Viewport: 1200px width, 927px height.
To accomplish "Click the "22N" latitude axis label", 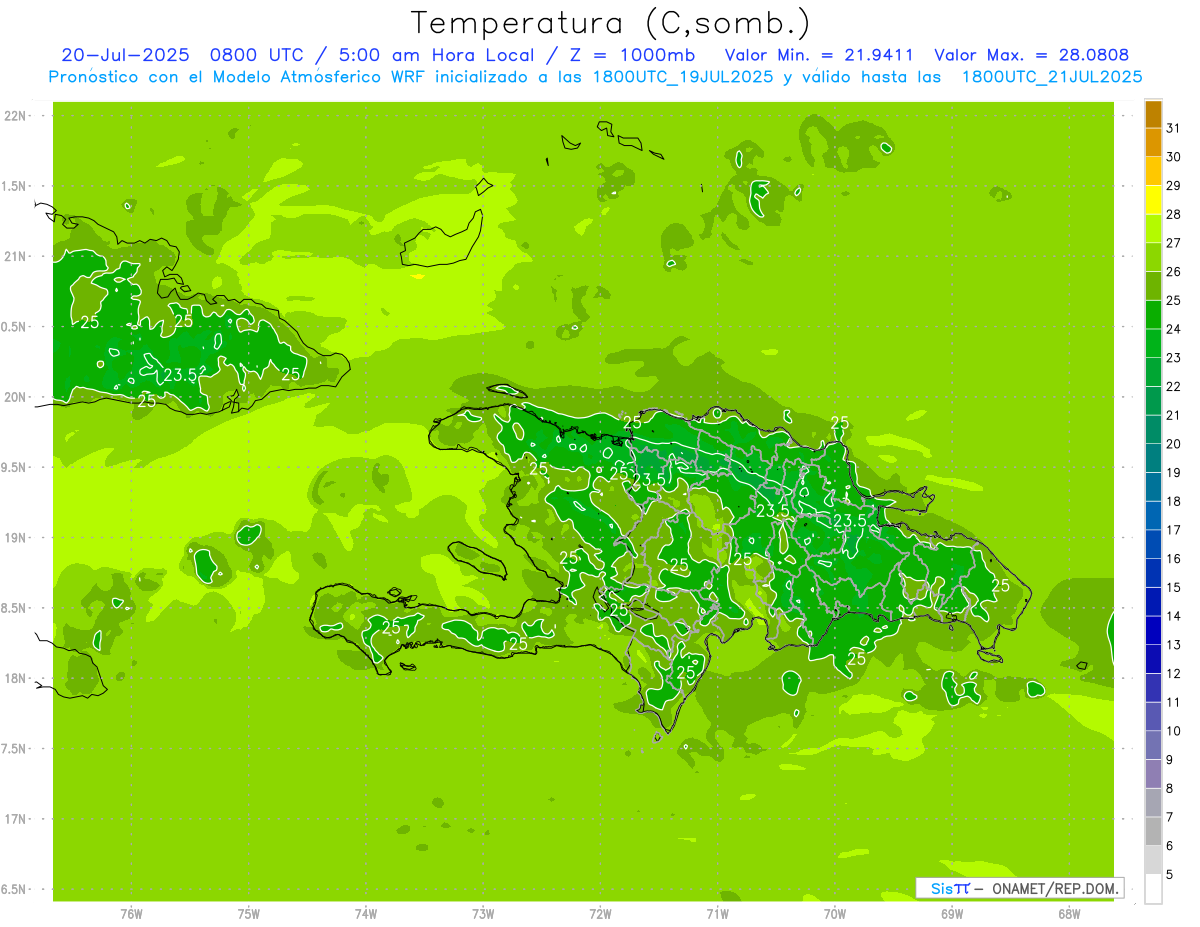I will [x=17, y=116].
